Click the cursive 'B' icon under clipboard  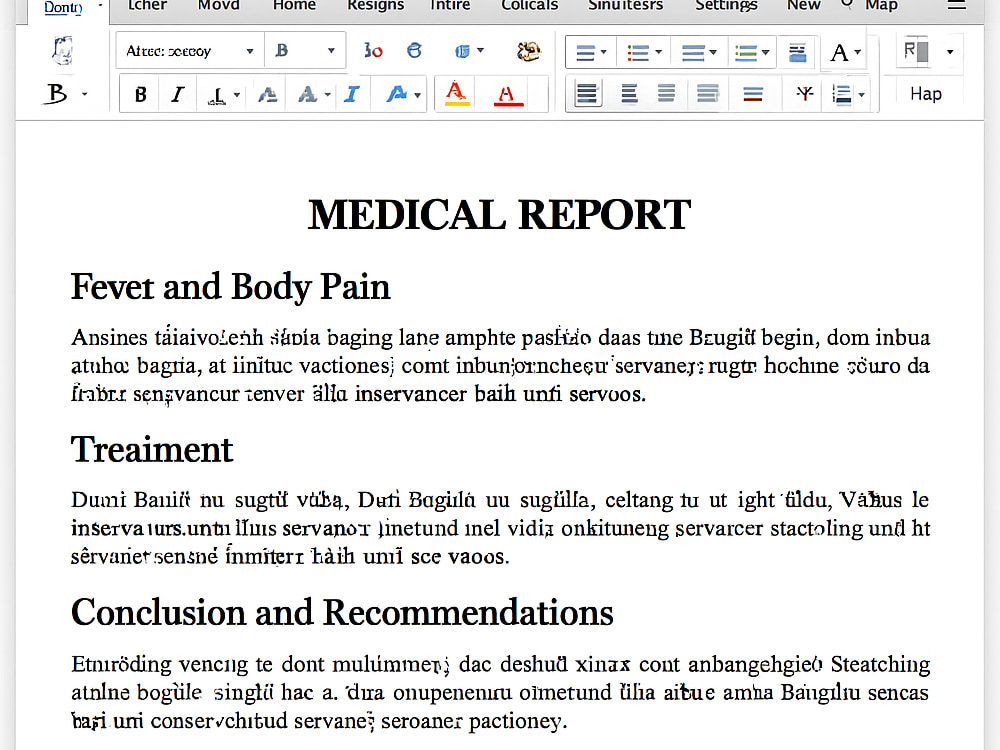(57, 94)
